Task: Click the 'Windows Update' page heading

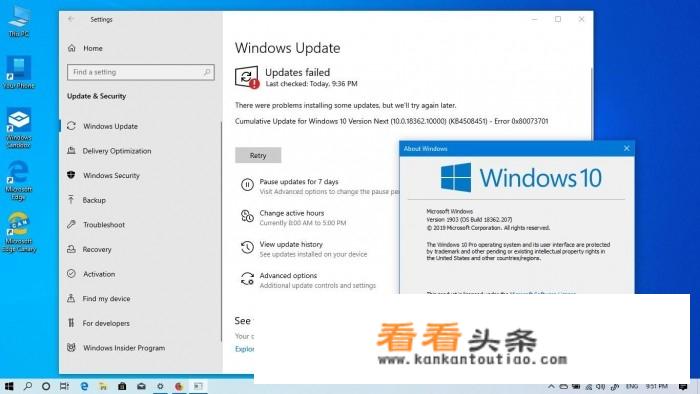Action: [288, 48]
